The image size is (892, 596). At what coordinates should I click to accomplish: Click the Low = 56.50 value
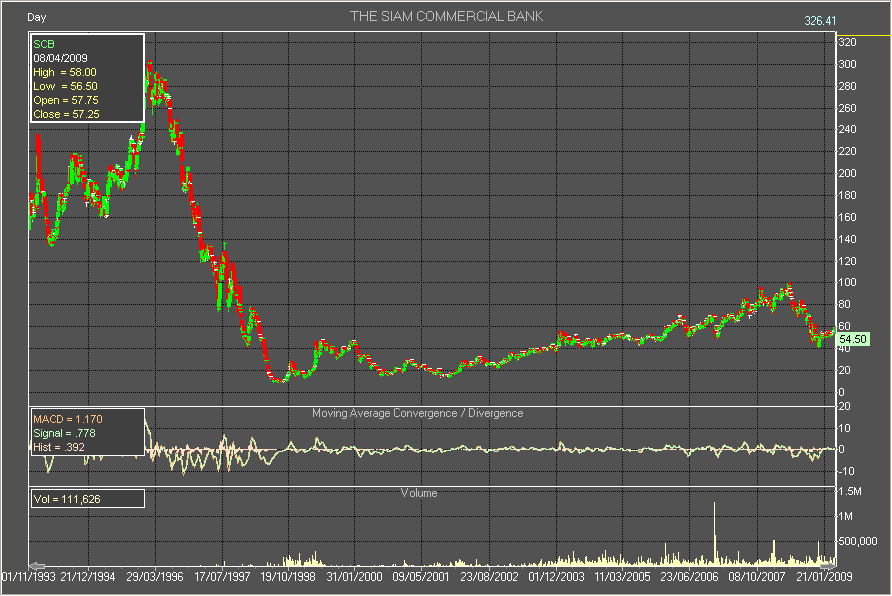click(65, 86)
